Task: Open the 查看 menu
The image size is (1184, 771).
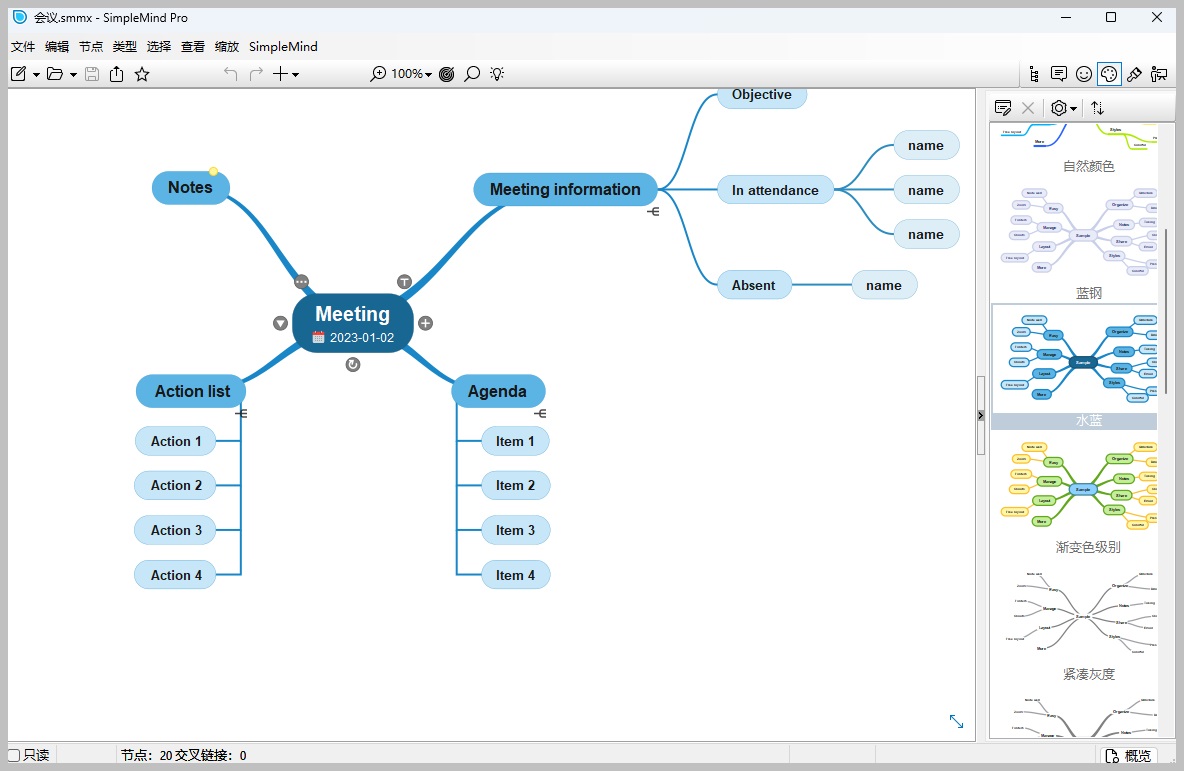Action: click(192, 46)
